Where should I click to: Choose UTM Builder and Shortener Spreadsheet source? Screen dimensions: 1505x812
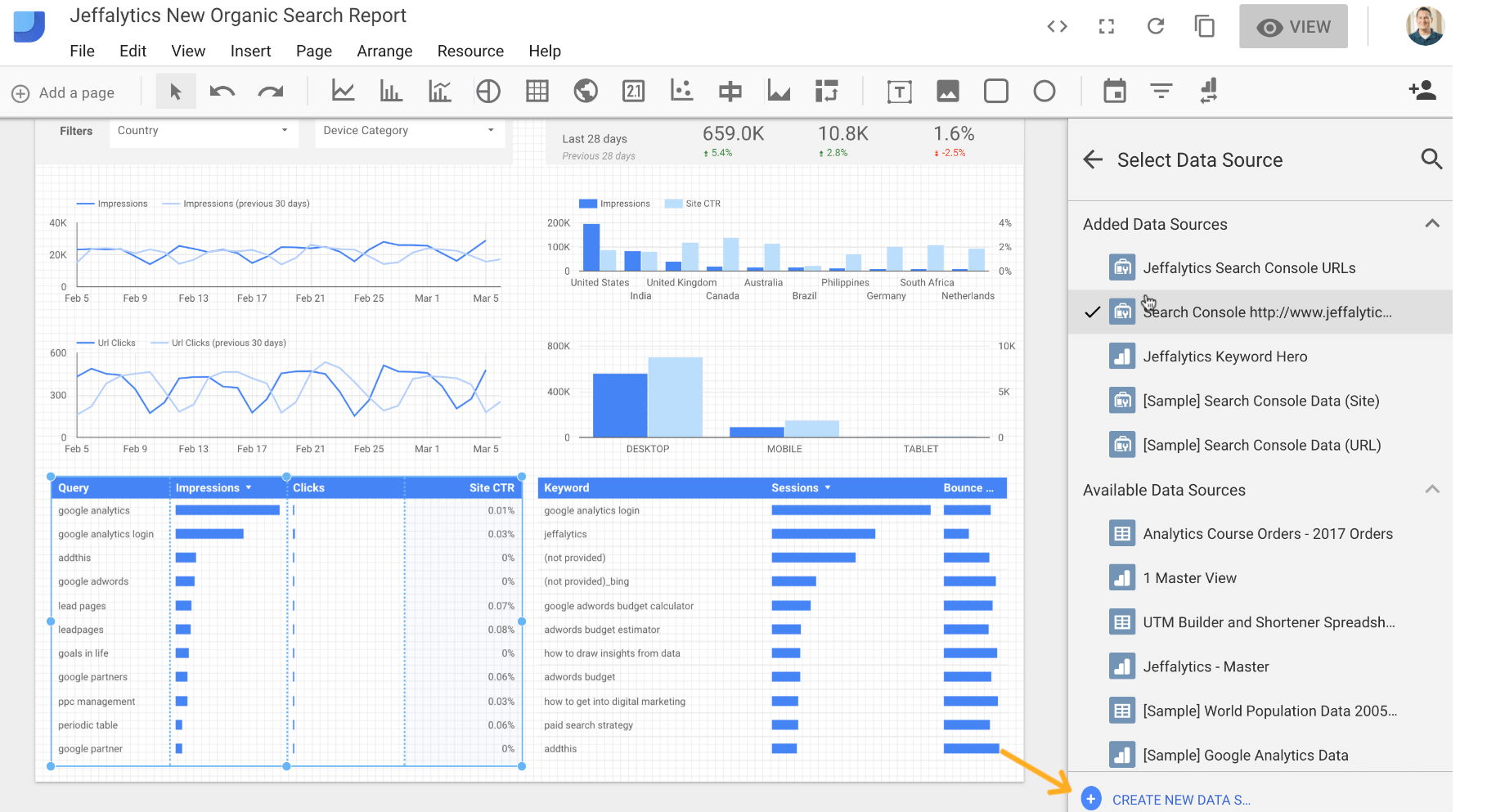click(1260, 622)
